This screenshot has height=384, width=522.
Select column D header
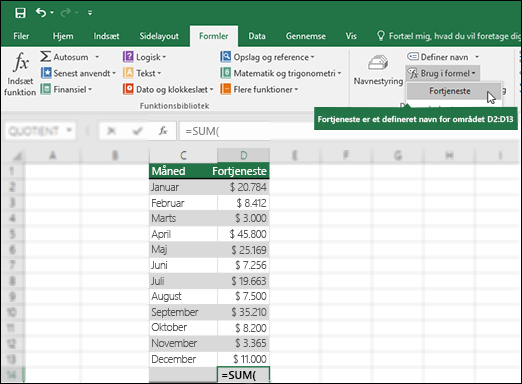coord(243,155)
